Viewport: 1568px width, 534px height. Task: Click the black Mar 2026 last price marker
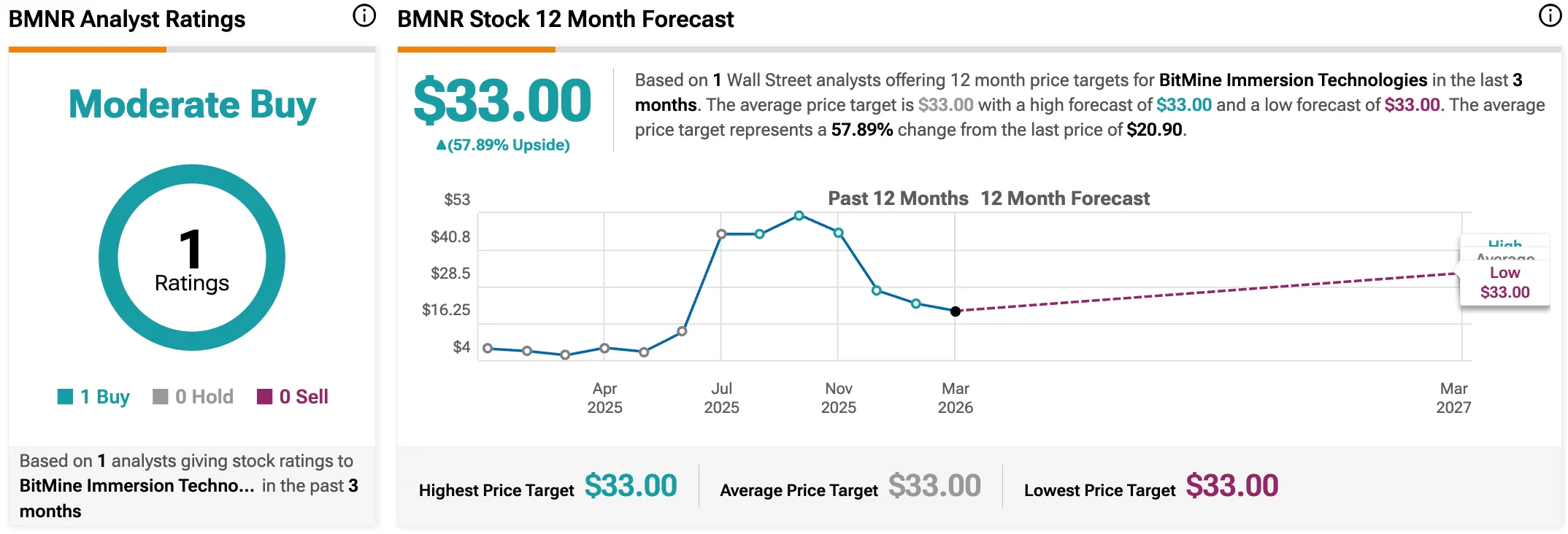point(955,311)
